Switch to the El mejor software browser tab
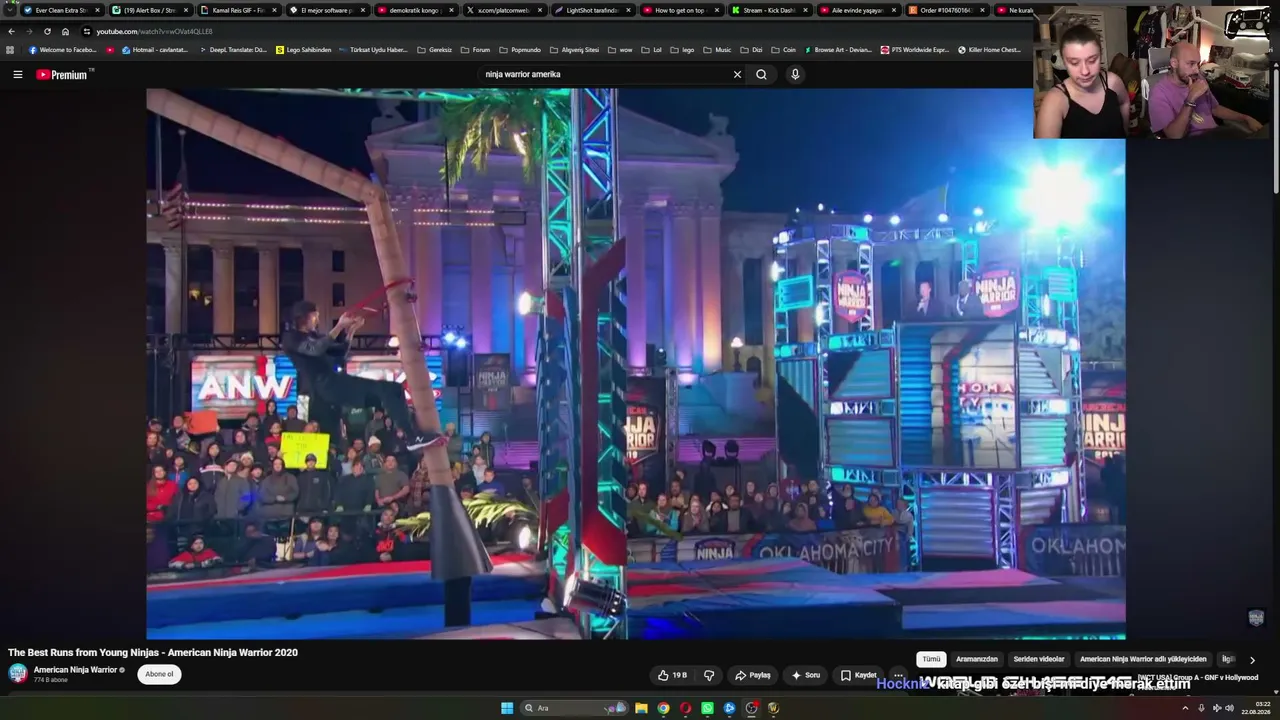Viewport: 1280px width, 720px height. 326,10
